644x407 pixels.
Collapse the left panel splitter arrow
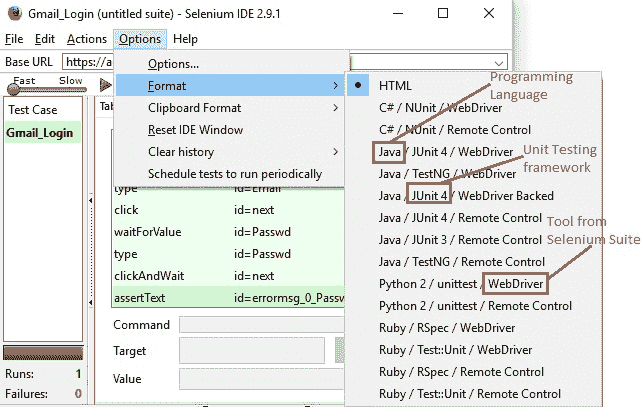click(x=90, y=200)
